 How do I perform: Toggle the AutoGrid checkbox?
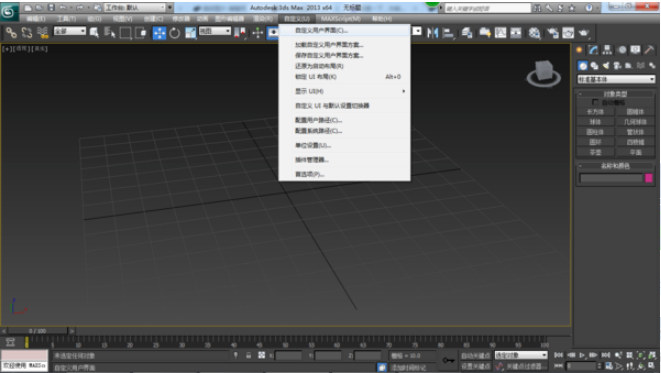tap(595, 102)
